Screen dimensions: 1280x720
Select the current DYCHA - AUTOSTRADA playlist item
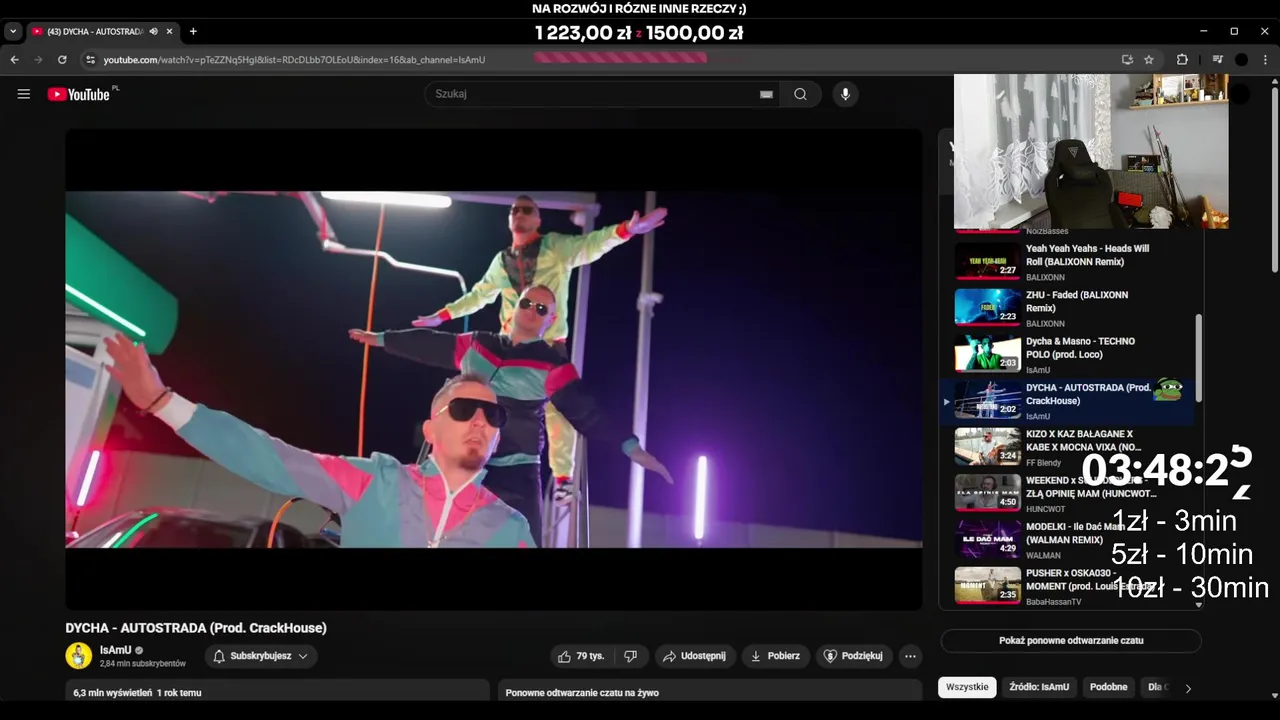1070,401
